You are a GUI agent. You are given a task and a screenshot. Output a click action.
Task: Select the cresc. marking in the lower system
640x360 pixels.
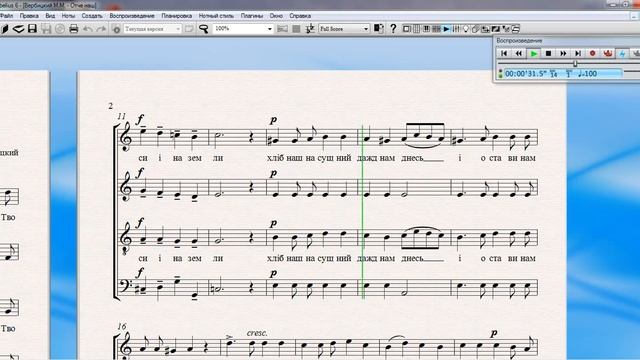pyautogui.click(x=258, y=333)
